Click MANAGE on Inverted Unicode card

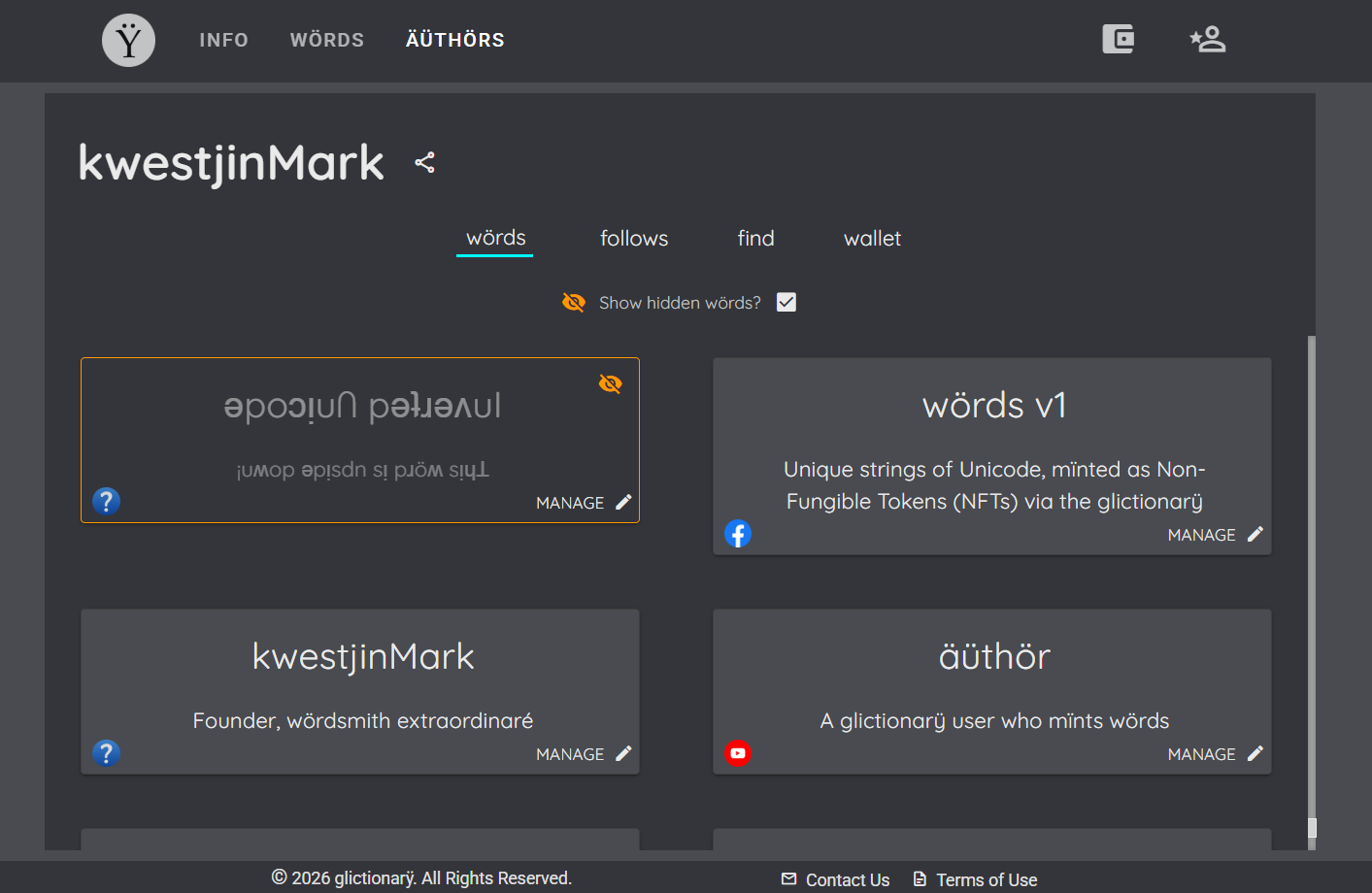(x=570, y=503)
